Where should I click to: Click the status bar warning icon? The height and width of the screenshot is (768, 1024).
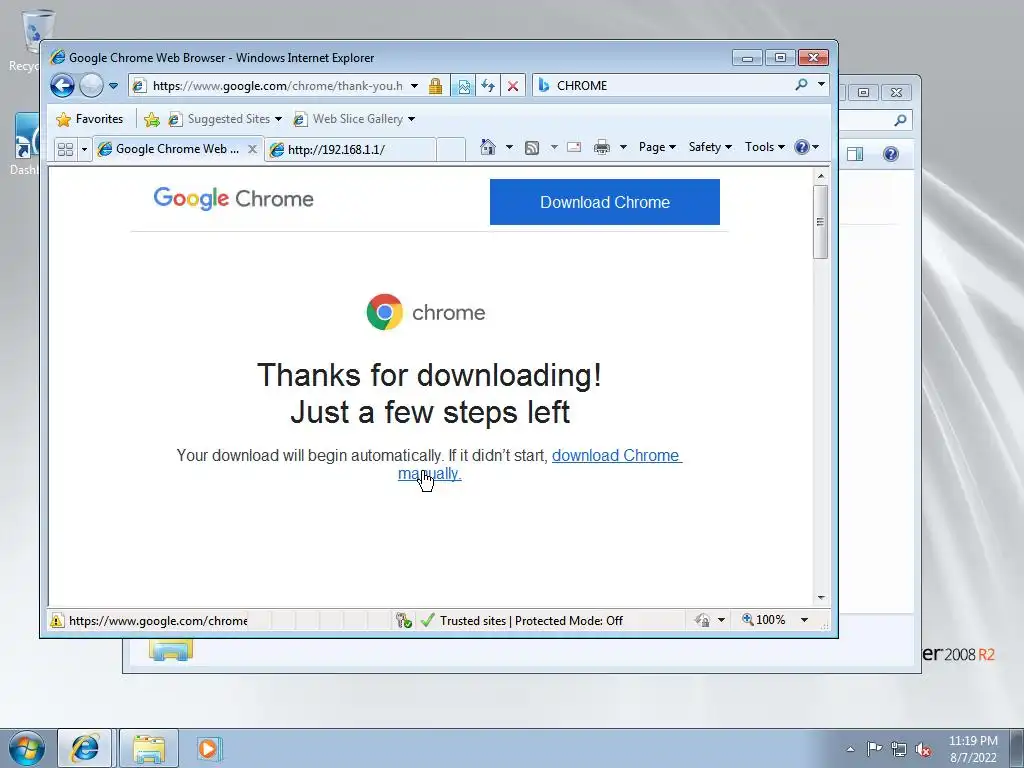[57, 620]
